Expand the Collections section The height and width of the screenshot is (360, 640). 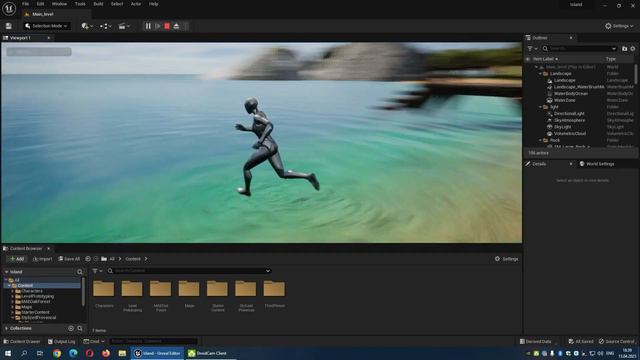(6, 329)
